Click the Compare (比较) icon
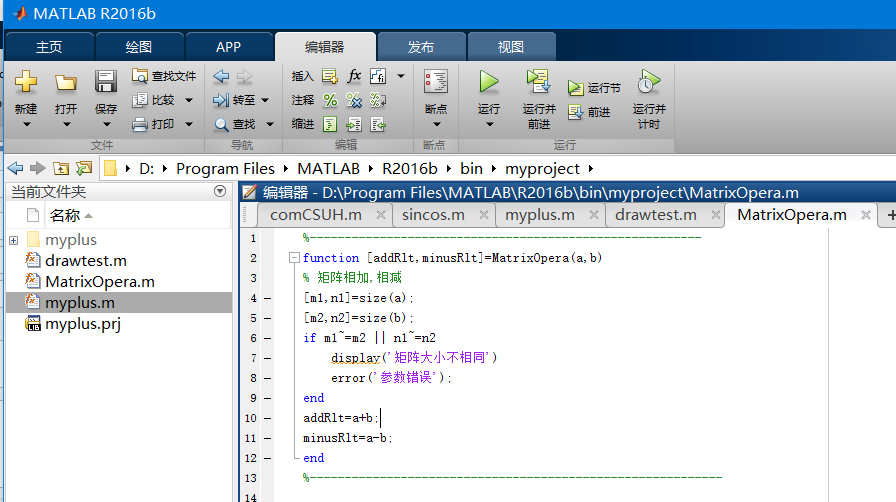896x502 pixels. pyautogui.click(x=139, y=100)
